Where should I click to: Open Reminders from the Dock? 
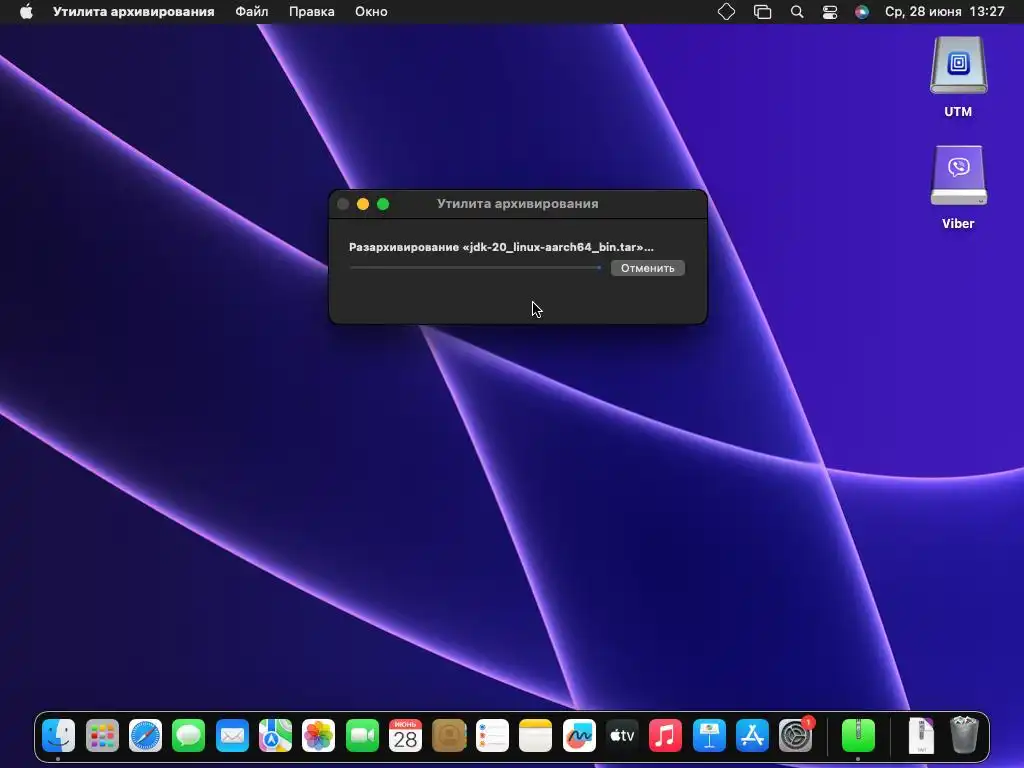click(492, 736)
